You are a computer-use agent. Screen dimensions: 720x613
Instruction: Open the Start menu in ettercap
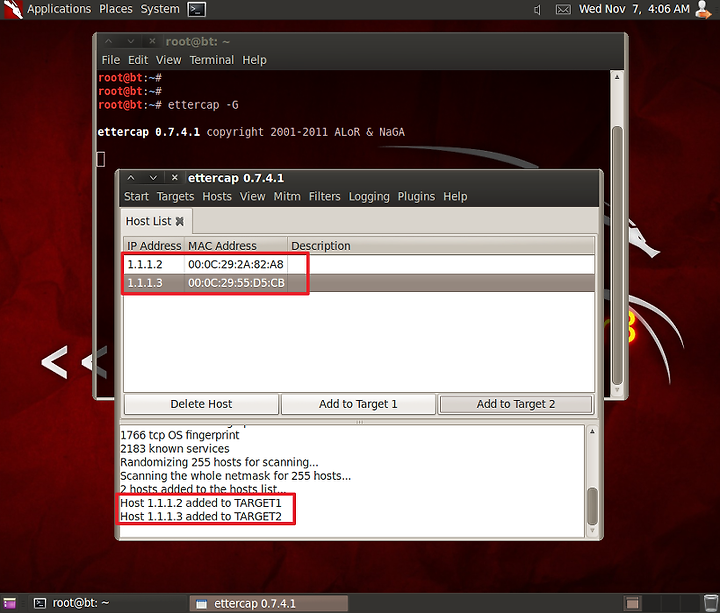coord(136,197)
